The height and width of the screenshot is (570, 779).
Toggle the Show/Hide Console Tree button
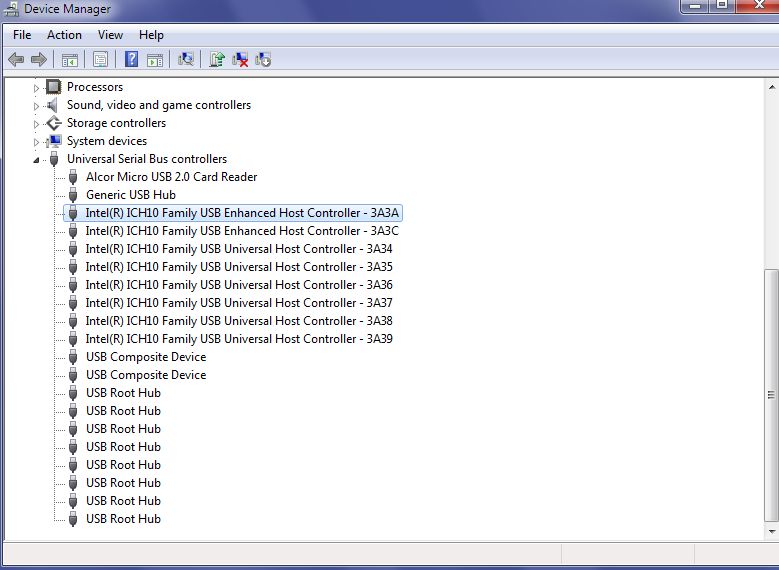point(70,60)
